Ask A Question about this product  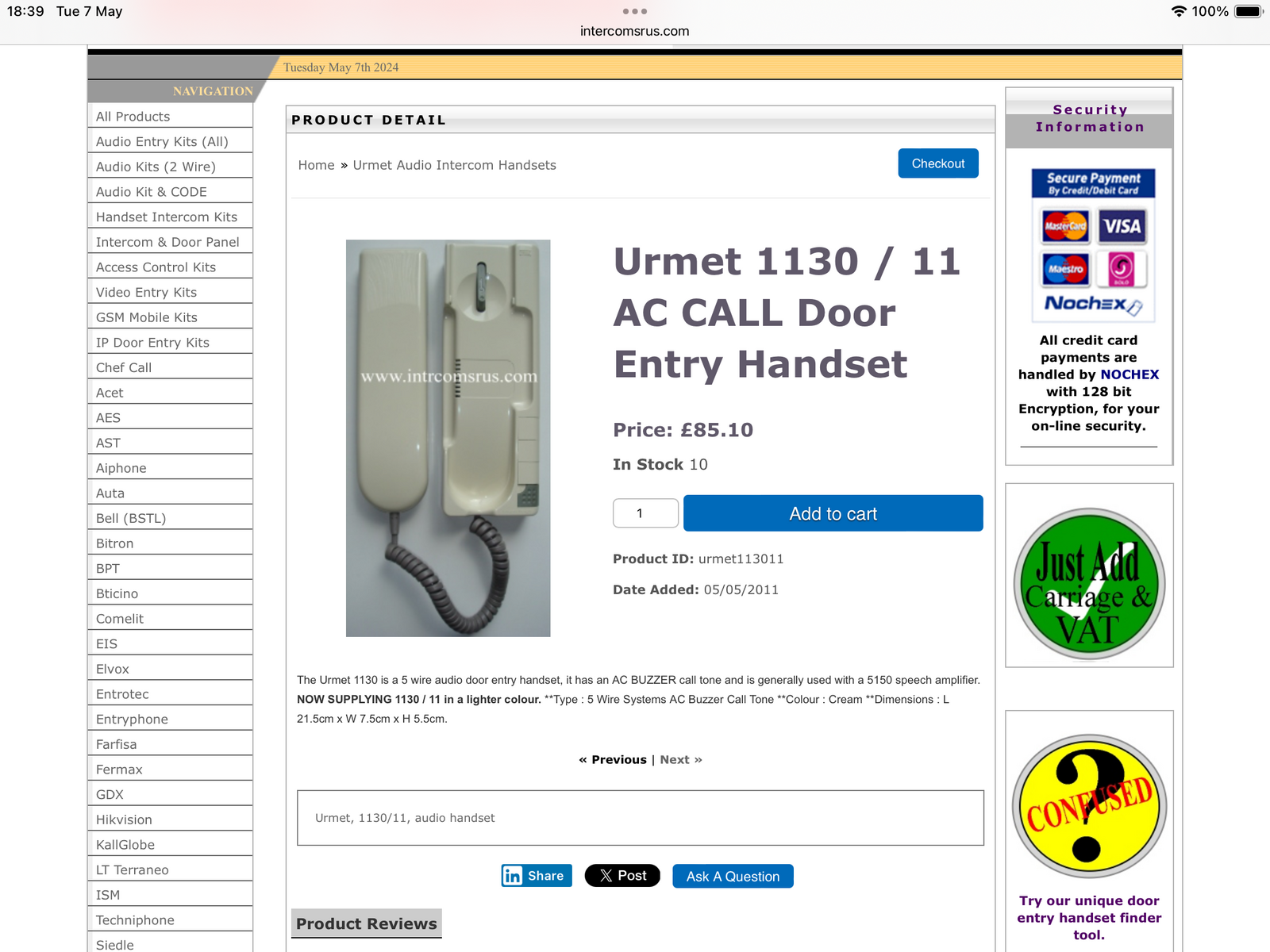point(733,877)
